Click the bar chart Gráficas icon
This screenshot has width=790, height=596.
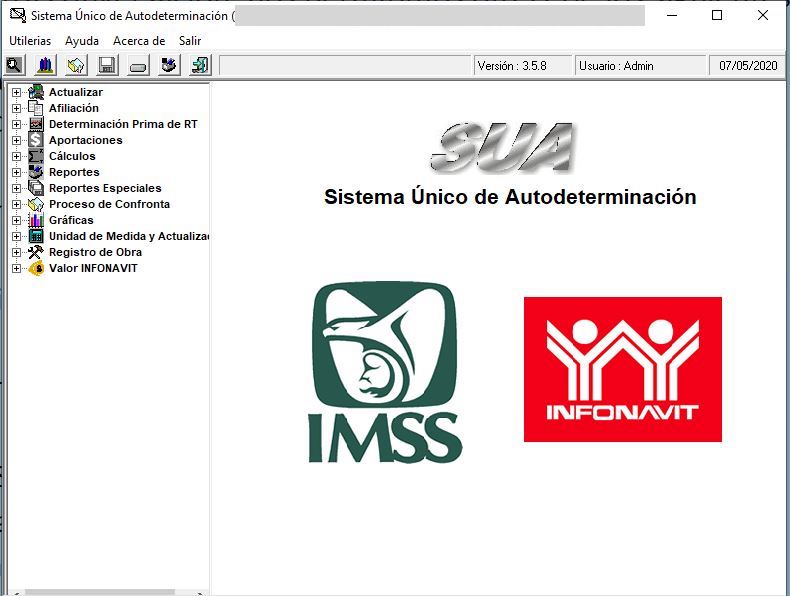click(x=36, y=220)
